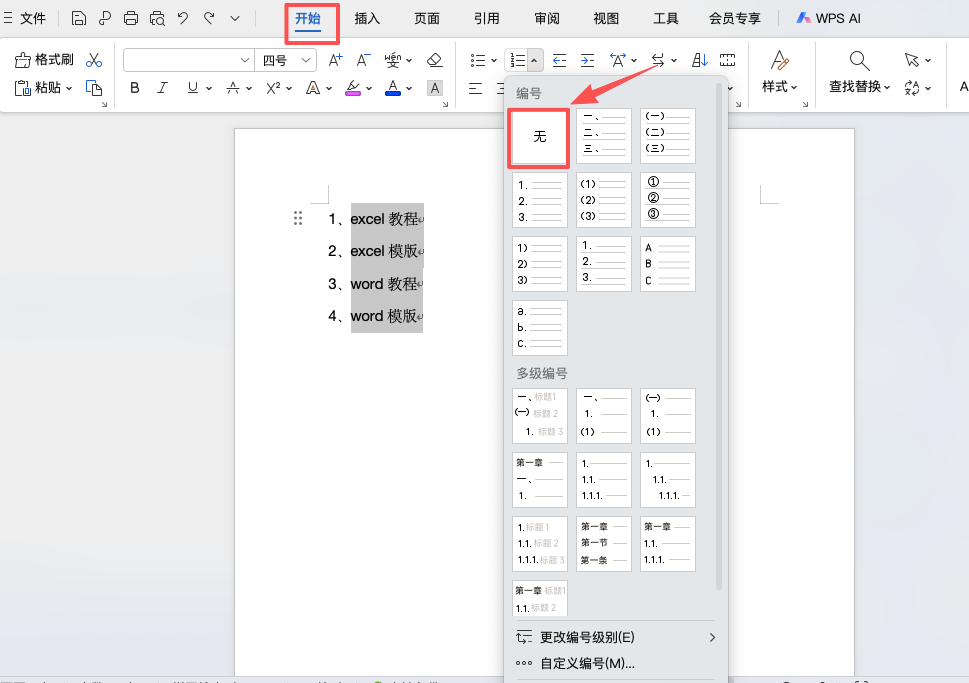Click the Cut scissors icon
The image size is (969, 683).
tap(94, 60)
